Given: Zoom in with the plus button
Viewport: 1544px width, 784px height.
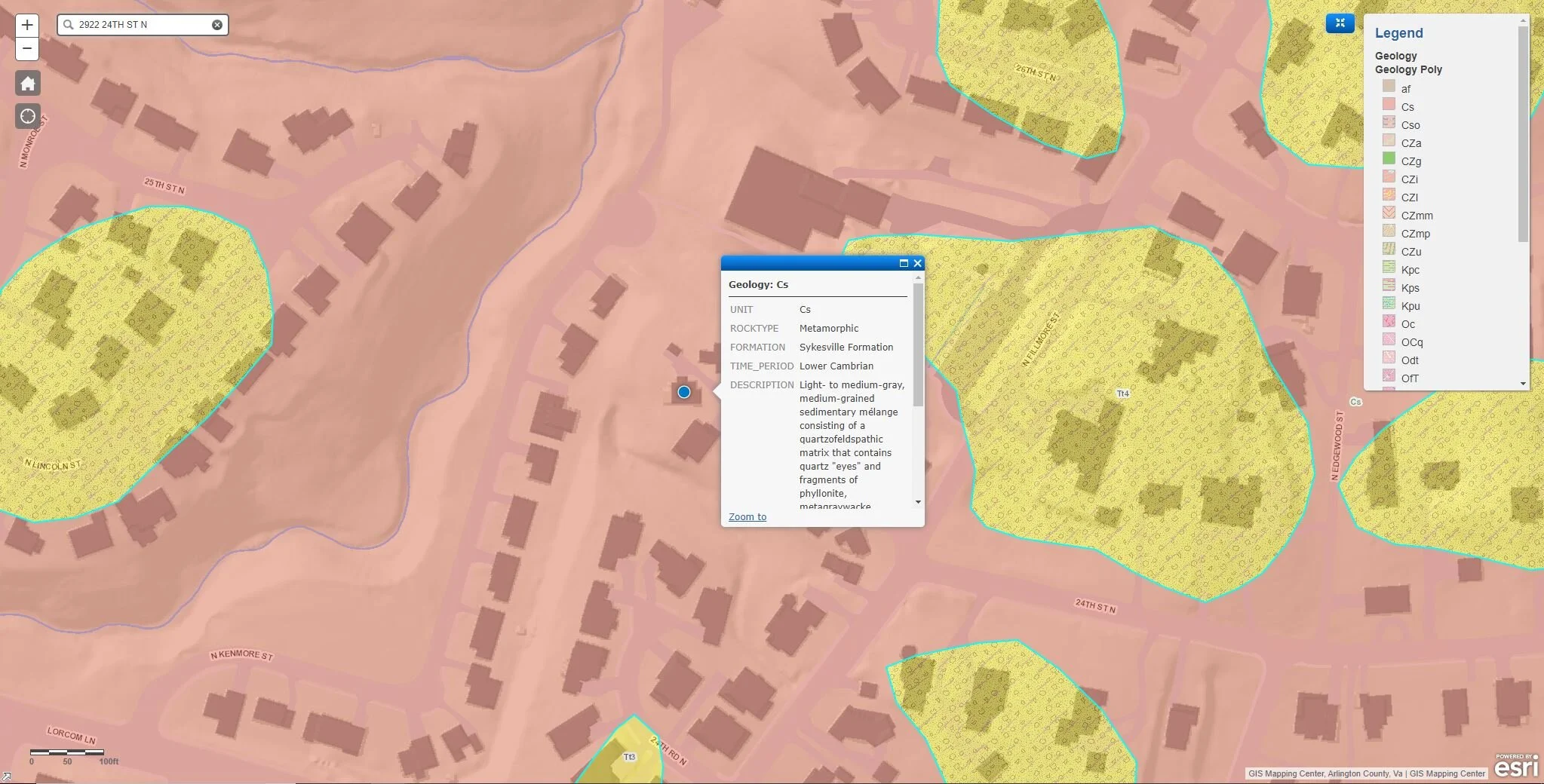Looking at the screenshot, I should tap(27, 25).
